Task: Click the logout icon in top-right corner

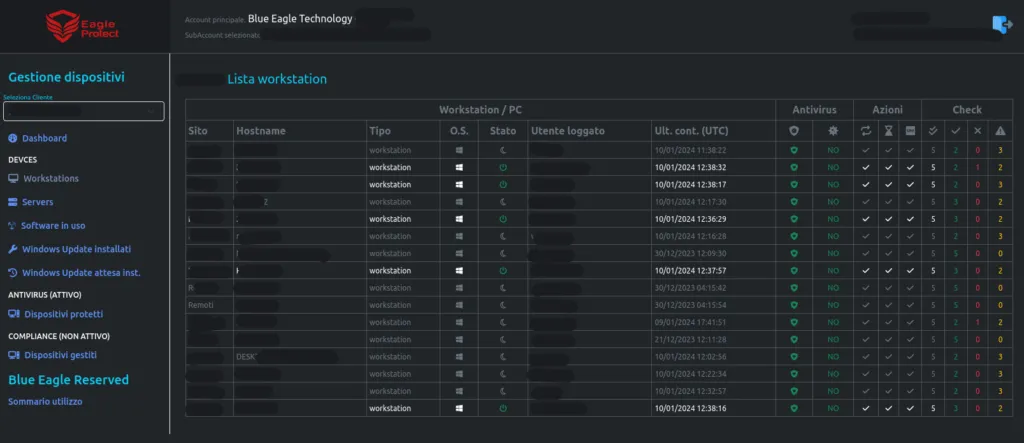Action: point(1002,24)
